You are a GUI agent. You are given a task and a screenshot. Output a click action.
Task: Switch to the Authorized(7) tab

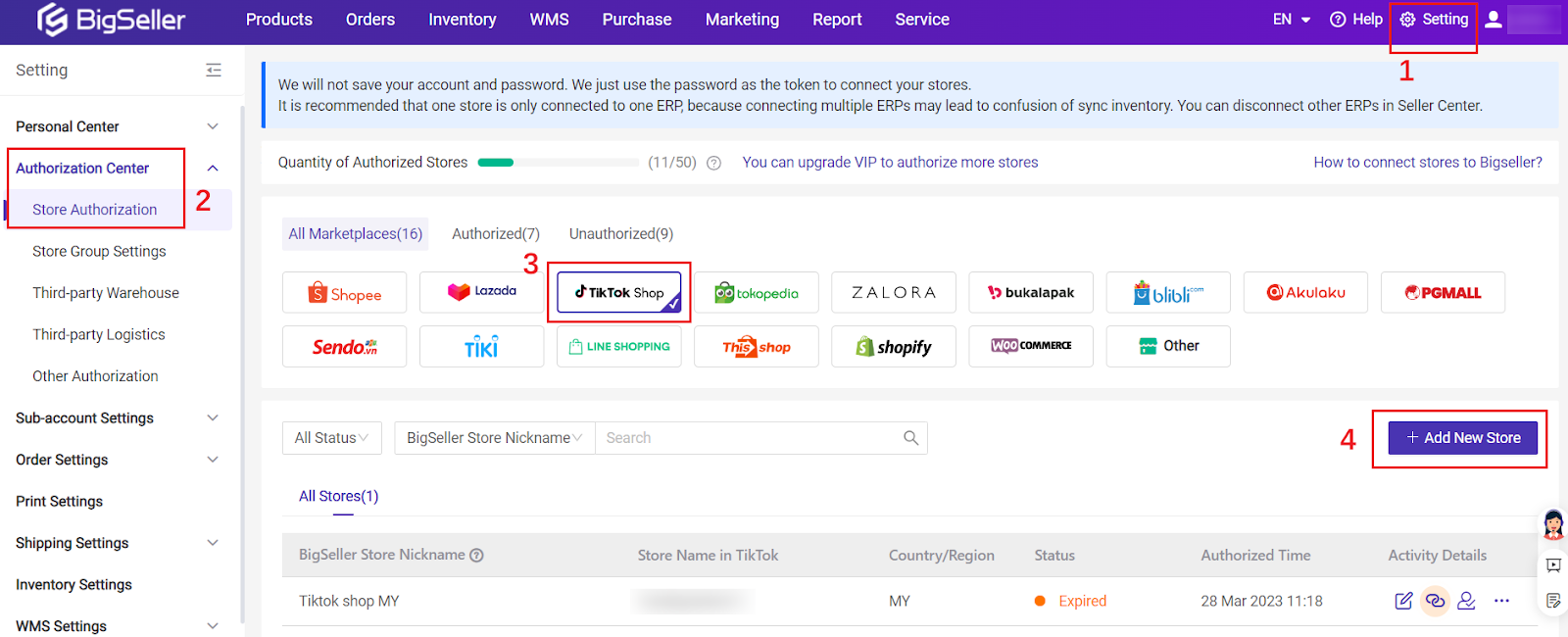(x=495, y=234)
